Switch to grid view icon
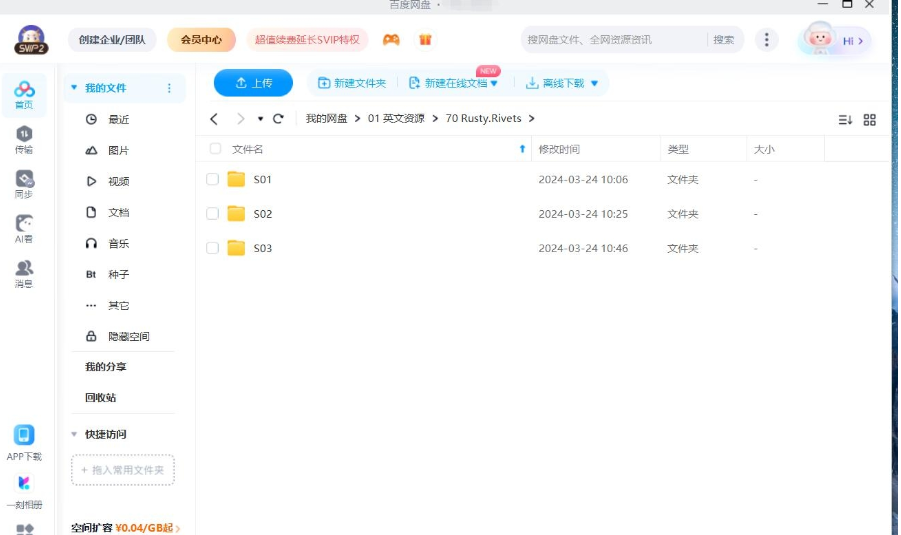 [869, 120]
